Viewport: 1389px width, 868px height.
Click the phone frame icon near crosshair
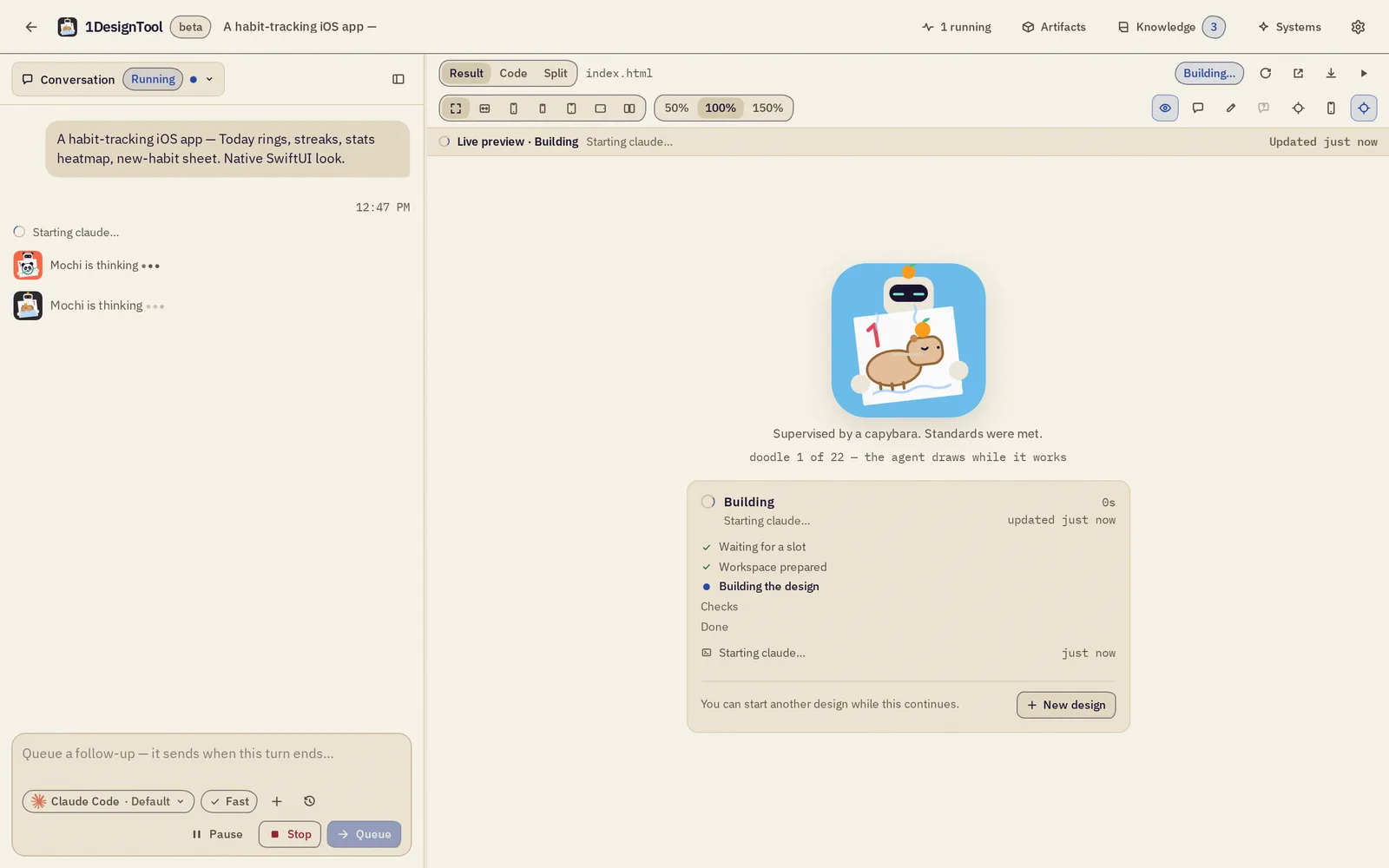click(1331, 108)
